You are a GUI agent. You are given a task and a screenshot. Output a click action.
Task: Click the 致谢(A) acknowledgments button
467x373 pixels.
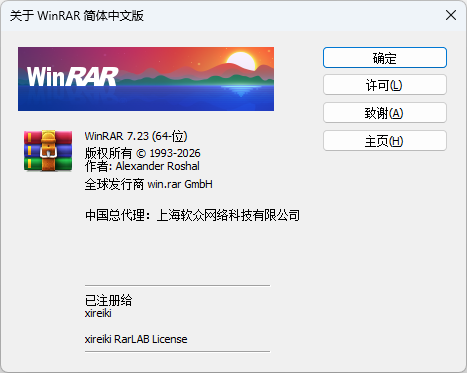tap(385, 113)
